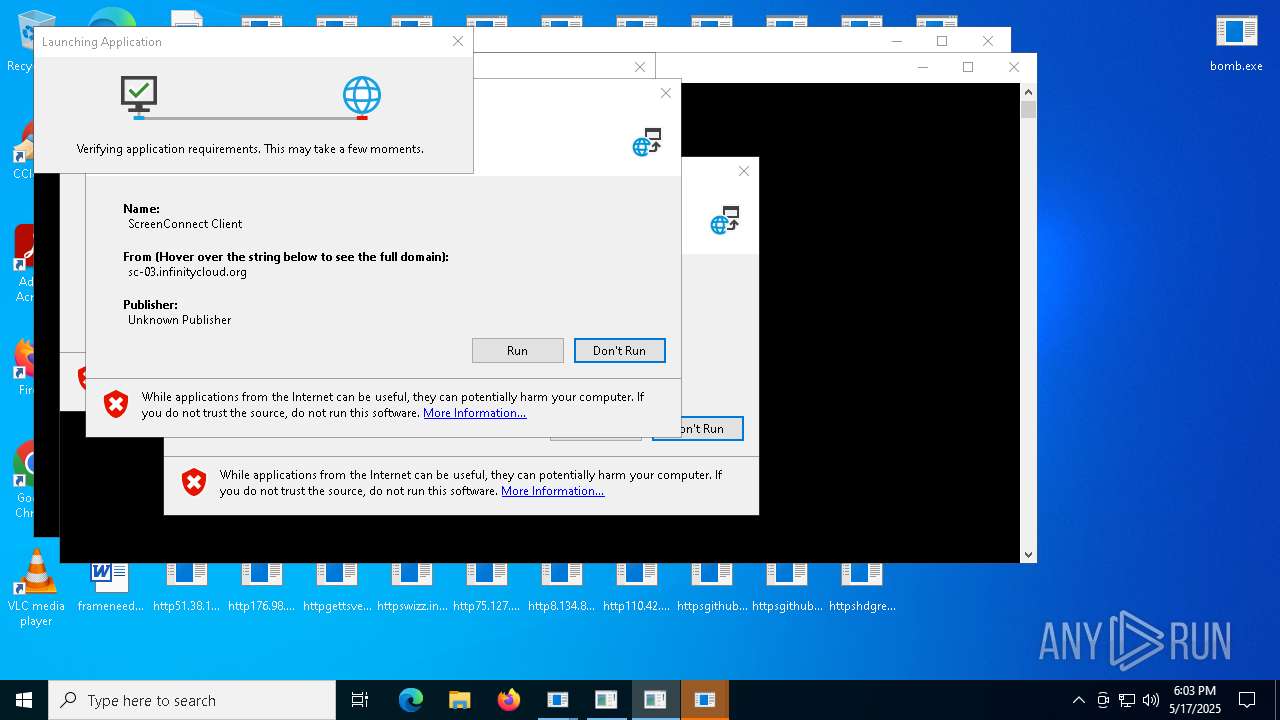This screenshot has width=1280, height=720.
Task: Open More Information link in the rear dialog
Action: point(552,491)
